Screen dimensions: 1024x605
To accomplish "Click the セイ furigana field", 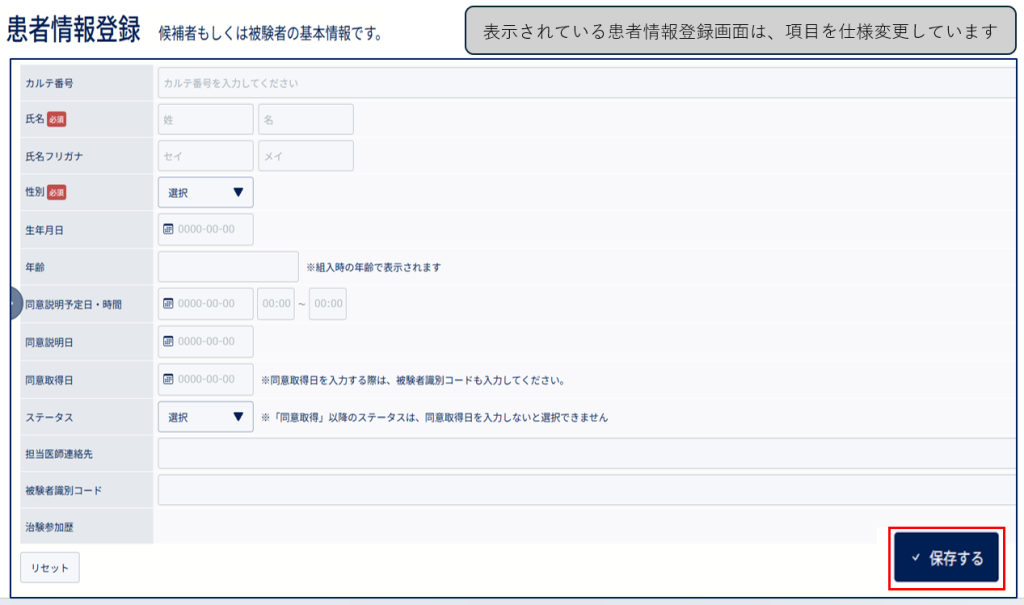I will [x=206, y=156].
